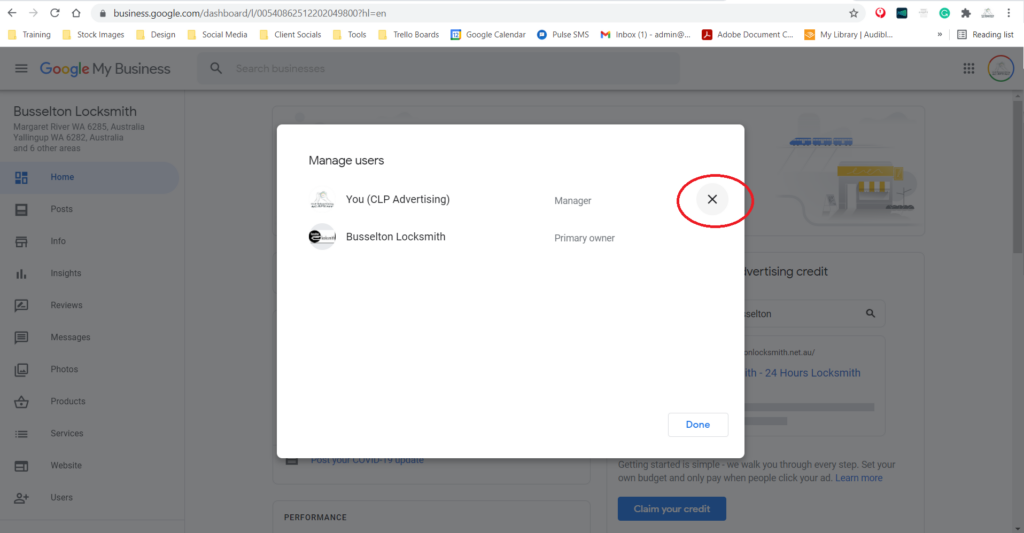This screenshot has height=533, width=1024.
Task: Click the Primary owner role text
Action: click(584, 238)
